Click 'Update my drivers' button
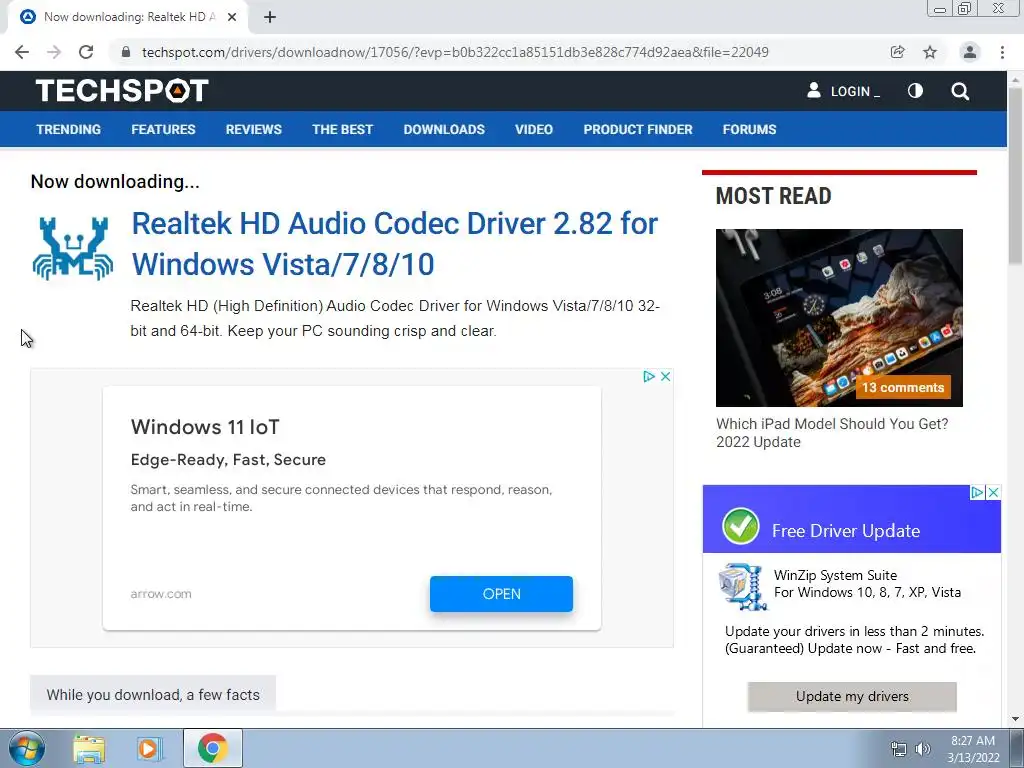1024x768 pixels. pos(852,696)
